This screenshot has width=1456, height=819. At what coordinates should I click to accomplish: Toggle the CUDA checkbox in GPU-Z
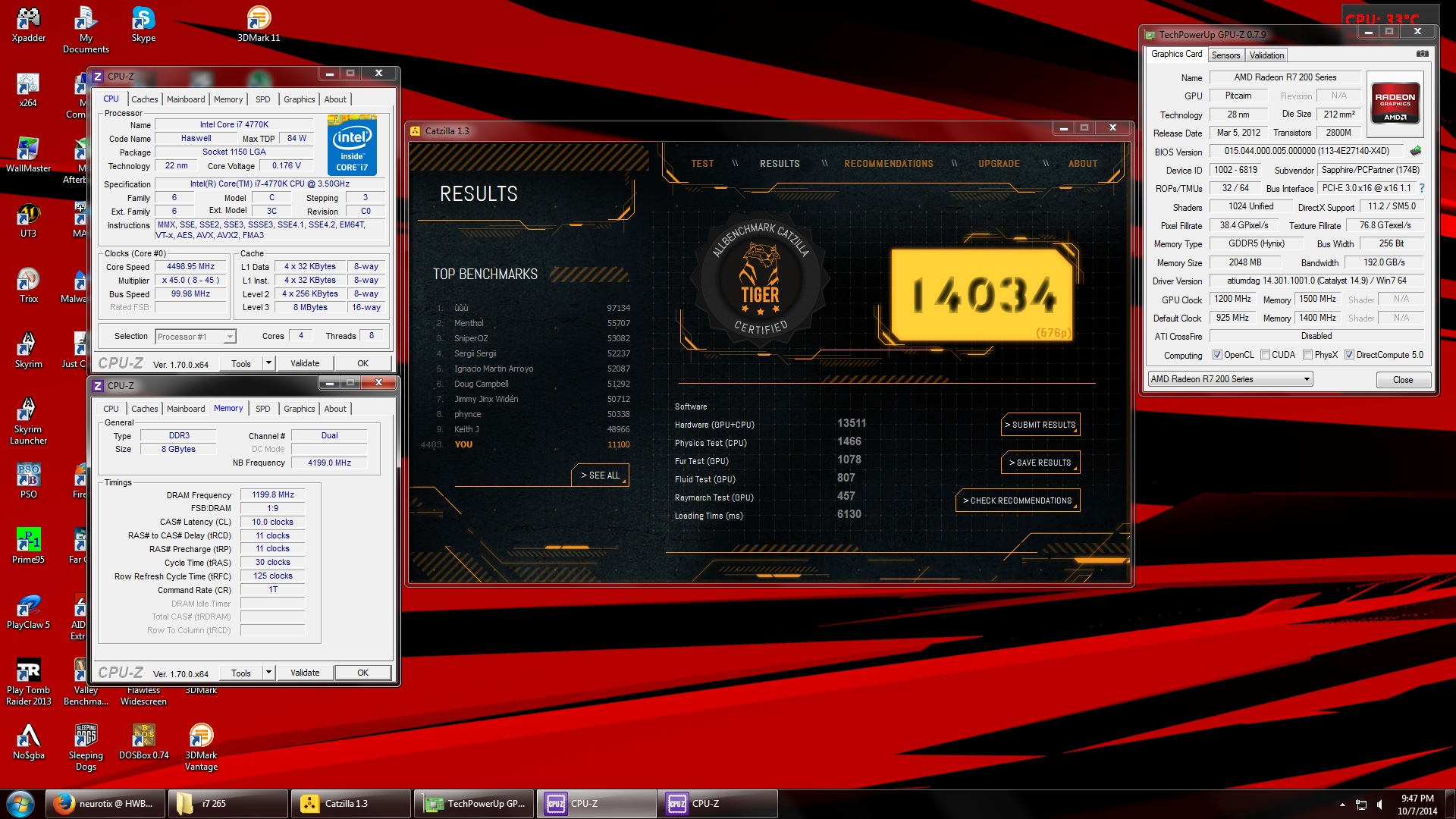coord(1265,355)
